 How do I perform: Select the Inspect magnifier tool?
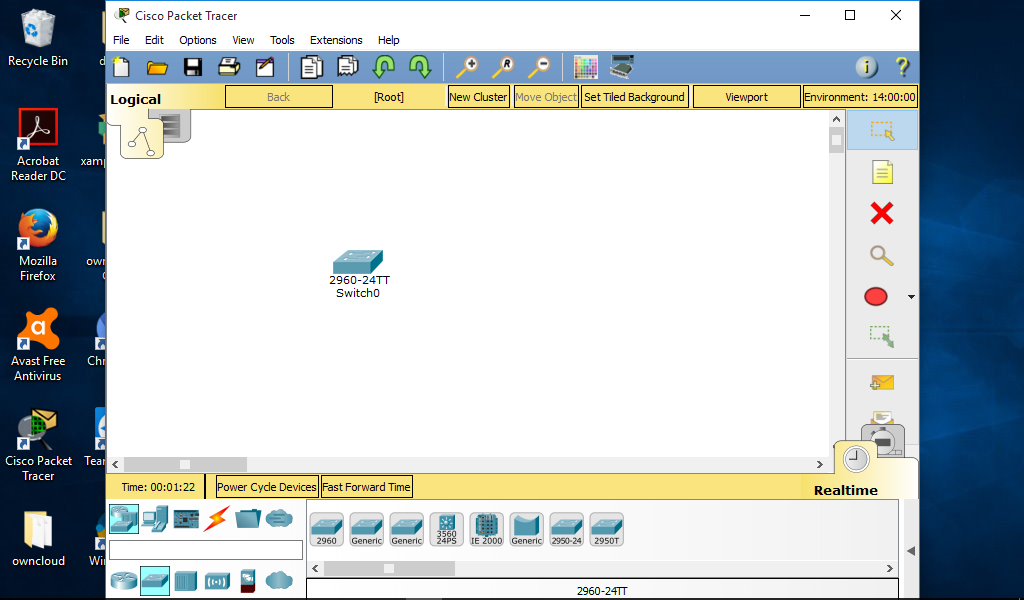click(x=882, y=255)
